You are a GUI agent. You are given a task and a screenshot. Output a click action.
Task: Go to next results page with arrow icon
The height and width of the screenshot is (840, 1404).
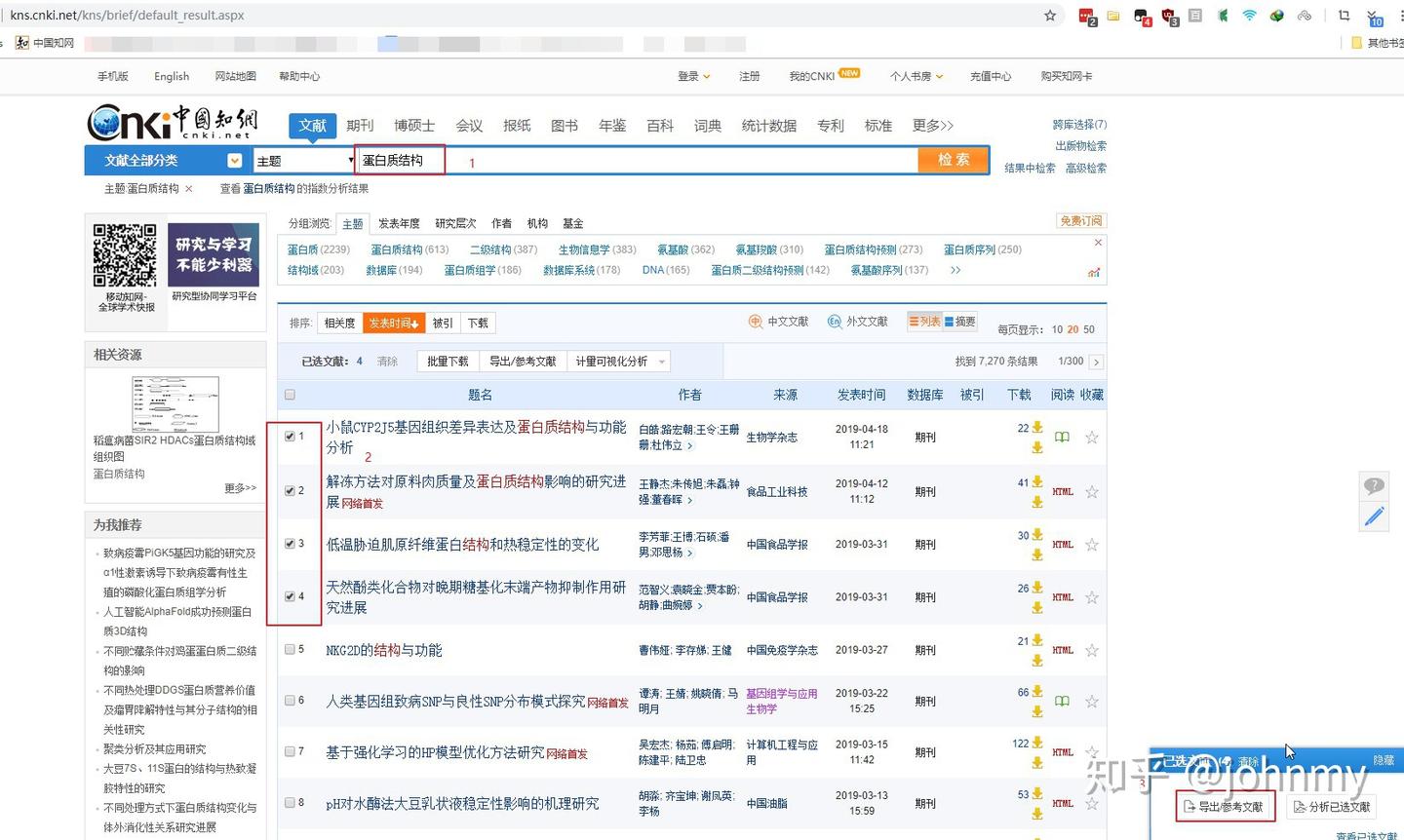pos(1095,361)
